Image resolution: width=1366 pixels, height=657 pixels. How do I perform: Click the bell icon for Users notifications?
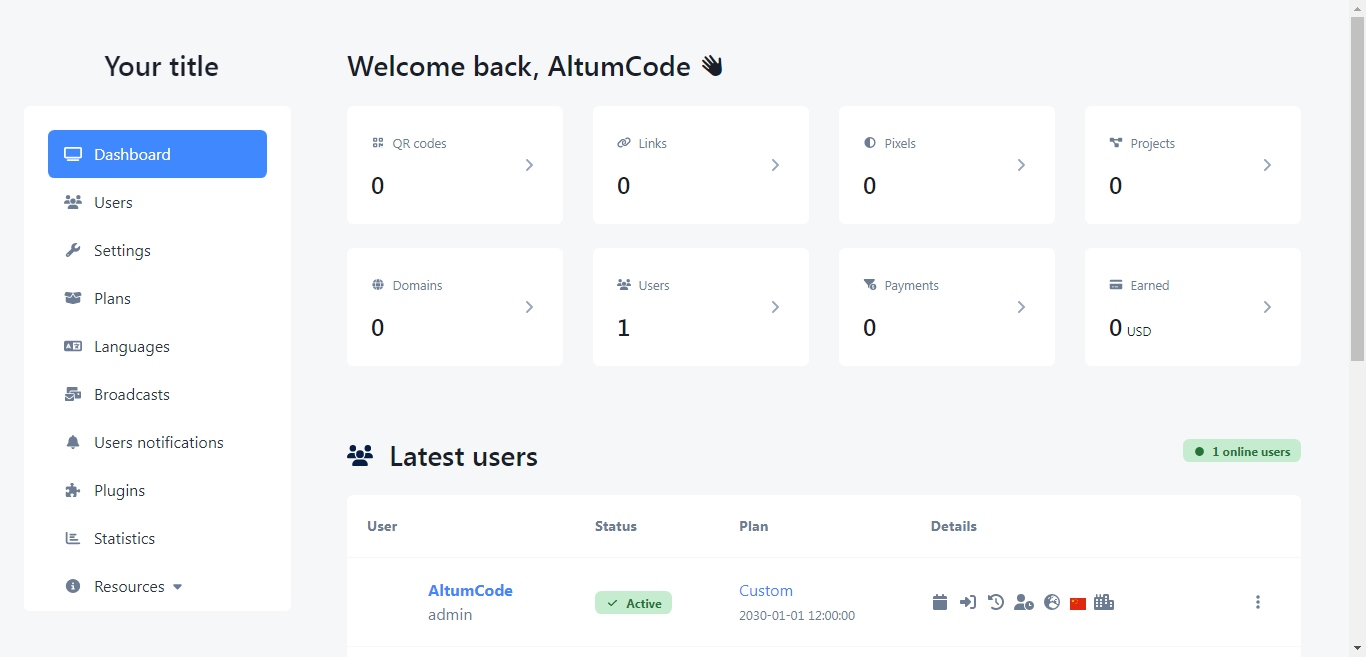pos(73,442)
